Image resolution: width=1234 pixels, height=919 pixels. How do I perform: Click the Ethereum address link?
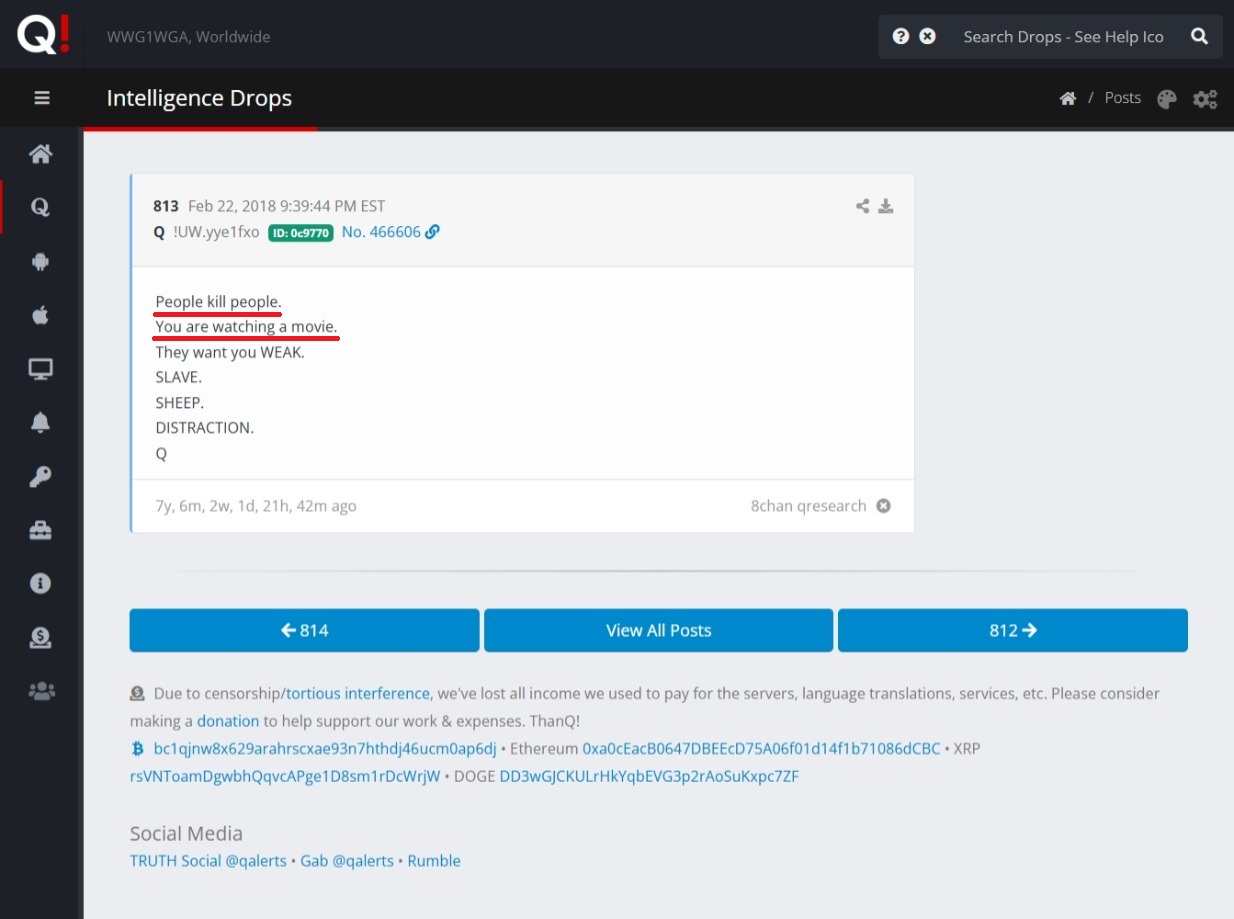pos(761,749)
